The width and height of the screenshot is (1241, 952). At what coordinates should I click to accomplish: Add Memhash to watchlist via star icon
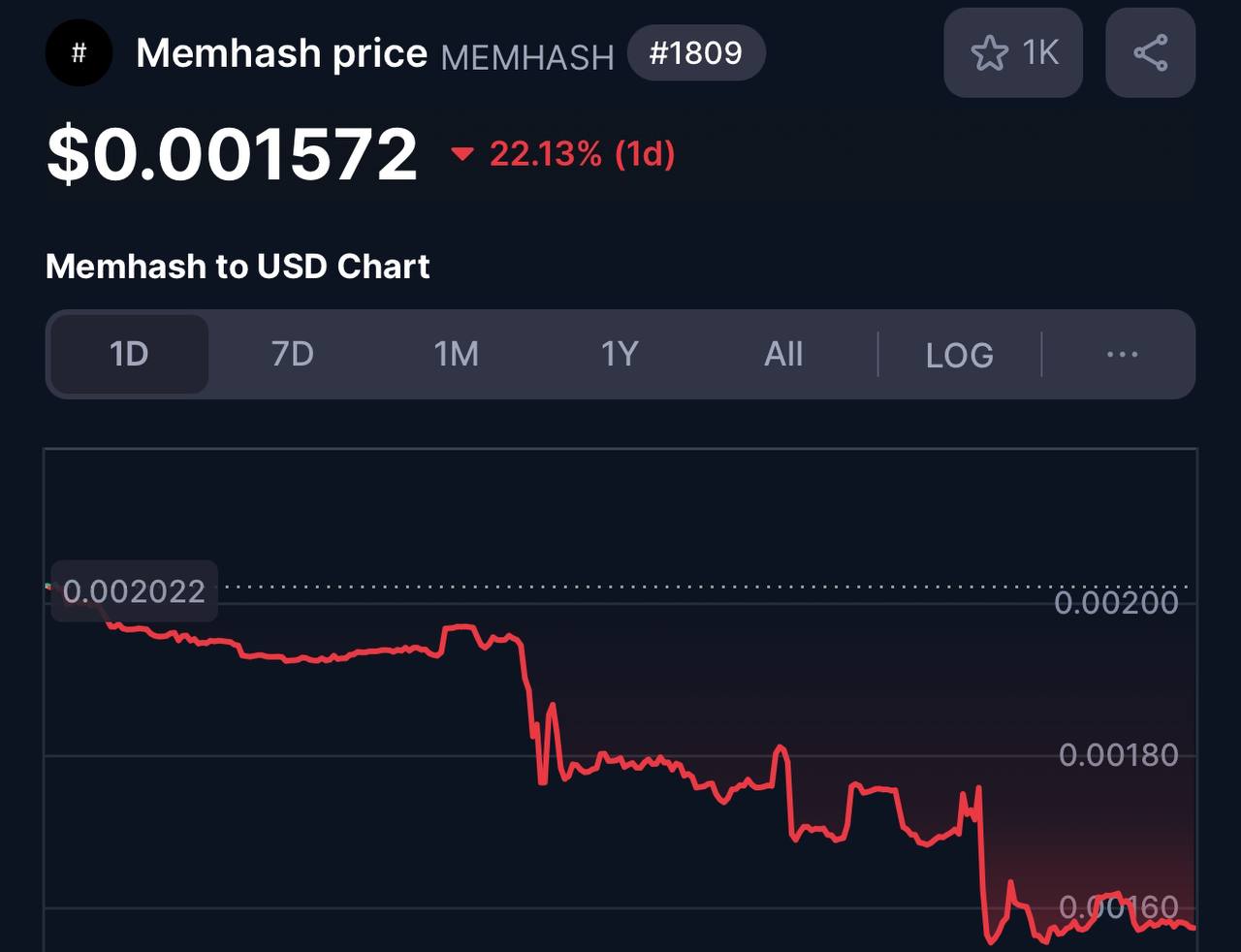click(x=1013, y=52)
